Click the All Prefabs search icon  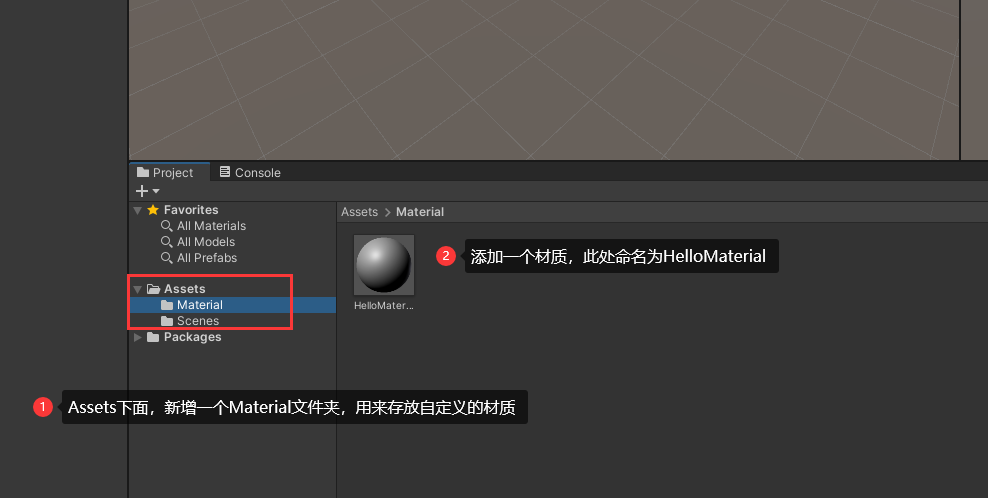(166, 258)
